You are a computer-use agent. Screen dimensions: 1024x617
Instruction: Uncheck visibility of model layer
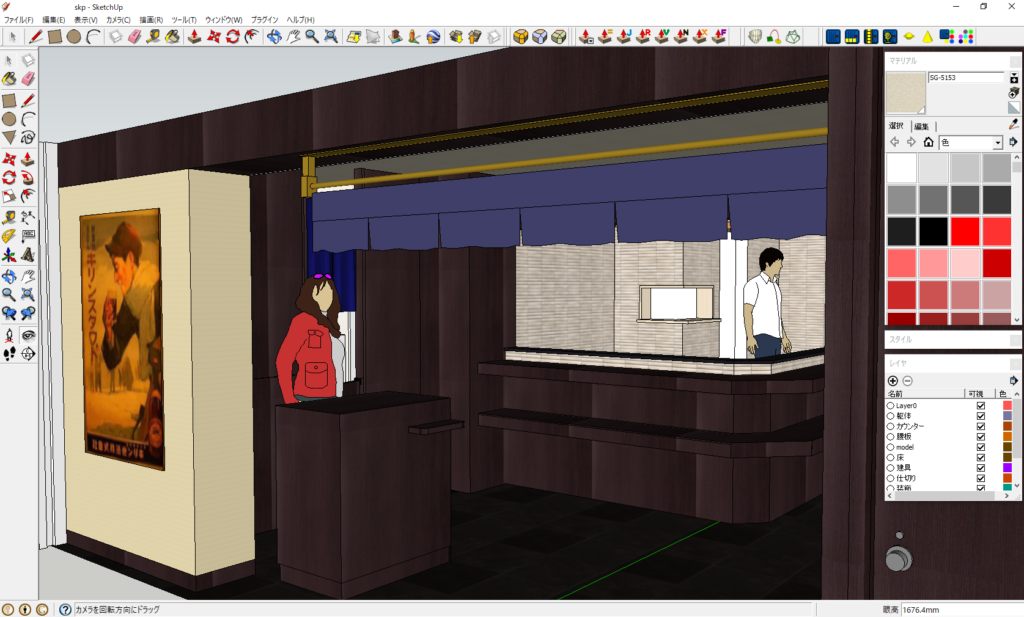(x=980, y=447)
